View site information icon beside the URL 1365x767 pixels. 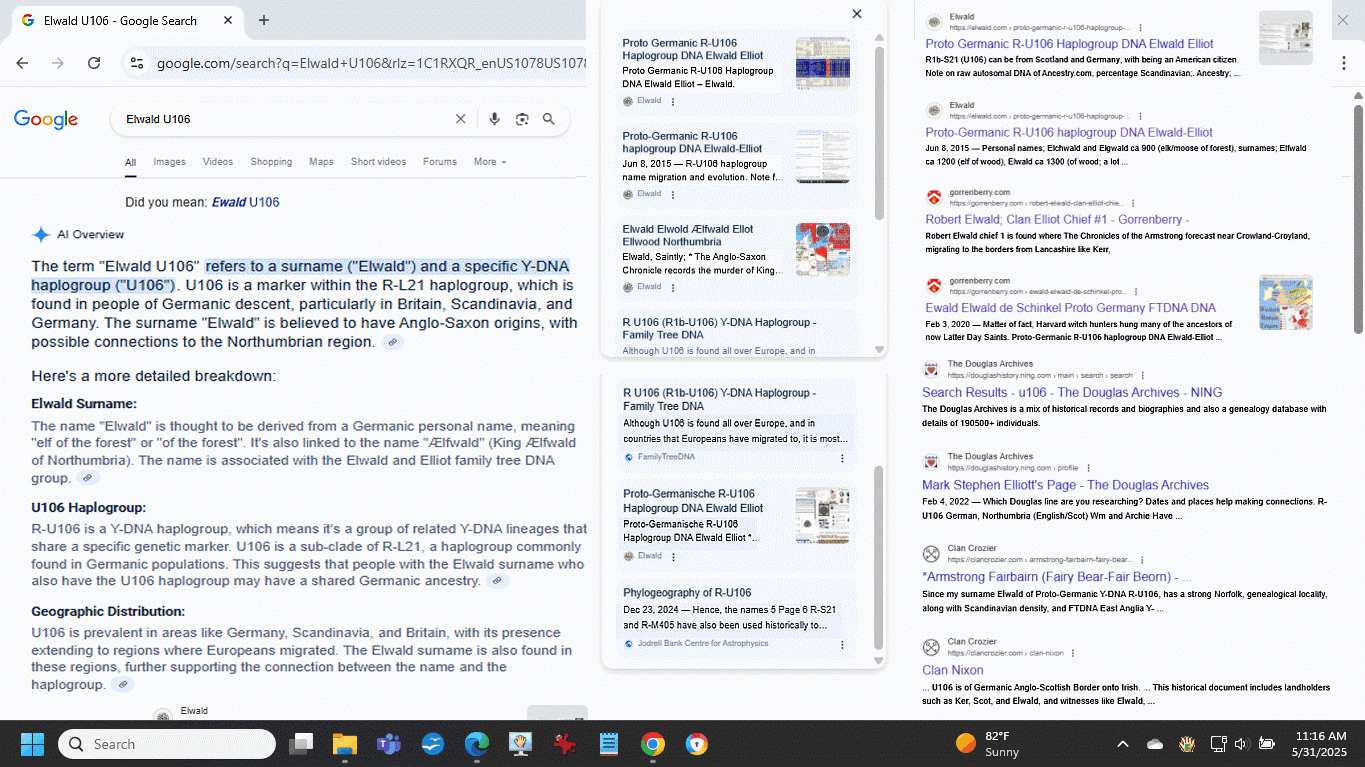tap(137, 63)
